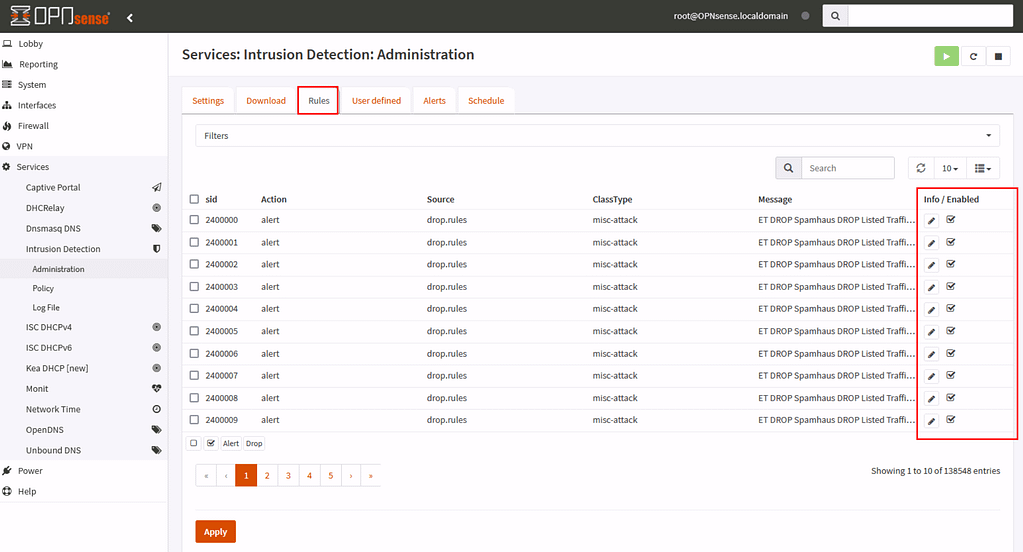Open rows-per-page dropdown showing 10

[x=950, y=168]
